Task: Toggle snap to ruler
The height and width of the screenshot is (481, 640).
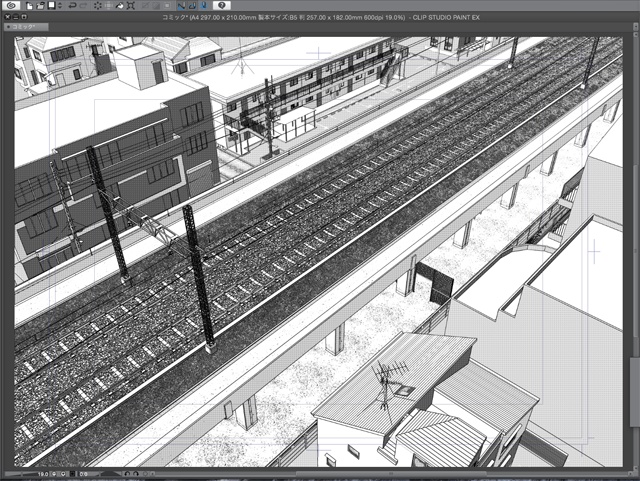Action: coord(182,6)
